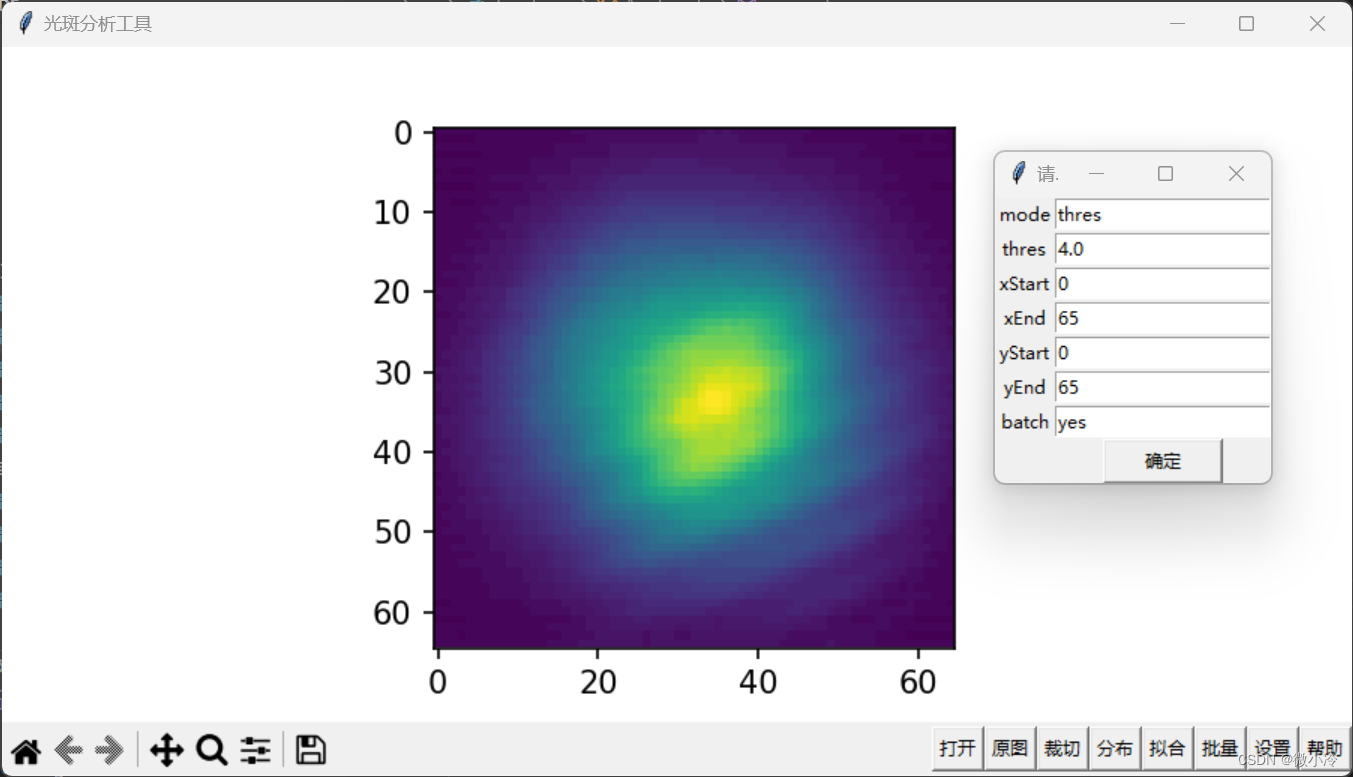The image size is (1353, 777).
Task: Close the small settings dialog window
Action: [1236, 174]
